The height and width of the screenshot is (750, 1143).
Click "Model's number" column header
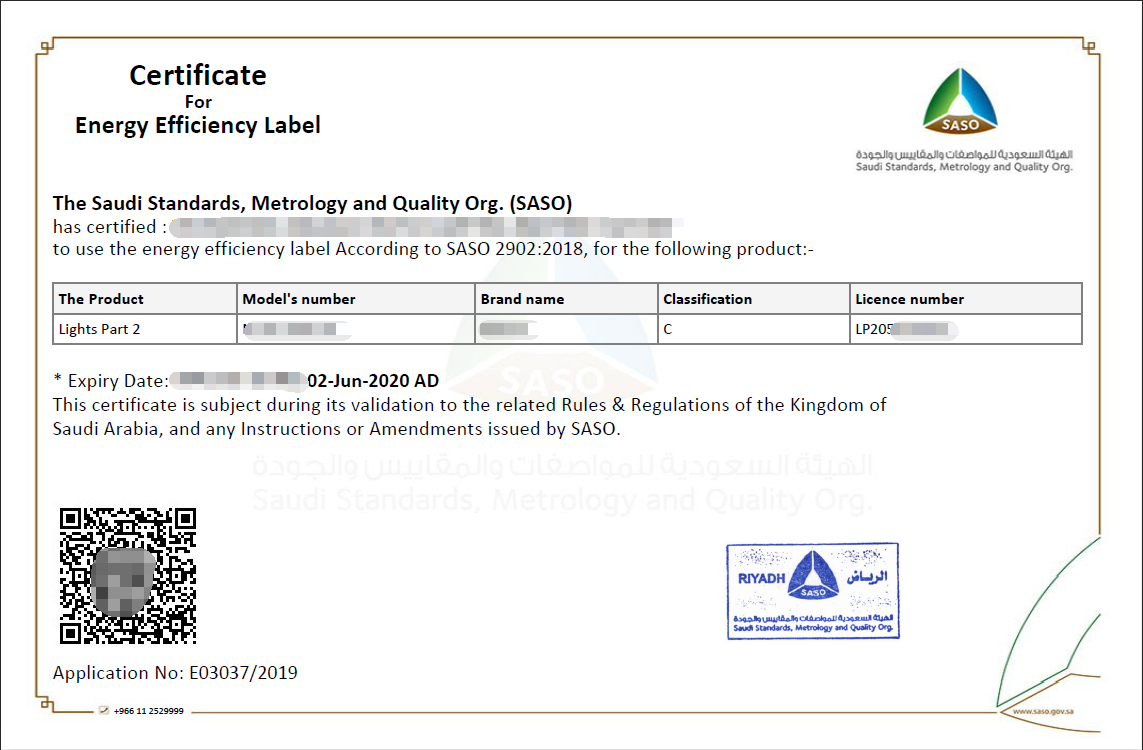point(356,299)
